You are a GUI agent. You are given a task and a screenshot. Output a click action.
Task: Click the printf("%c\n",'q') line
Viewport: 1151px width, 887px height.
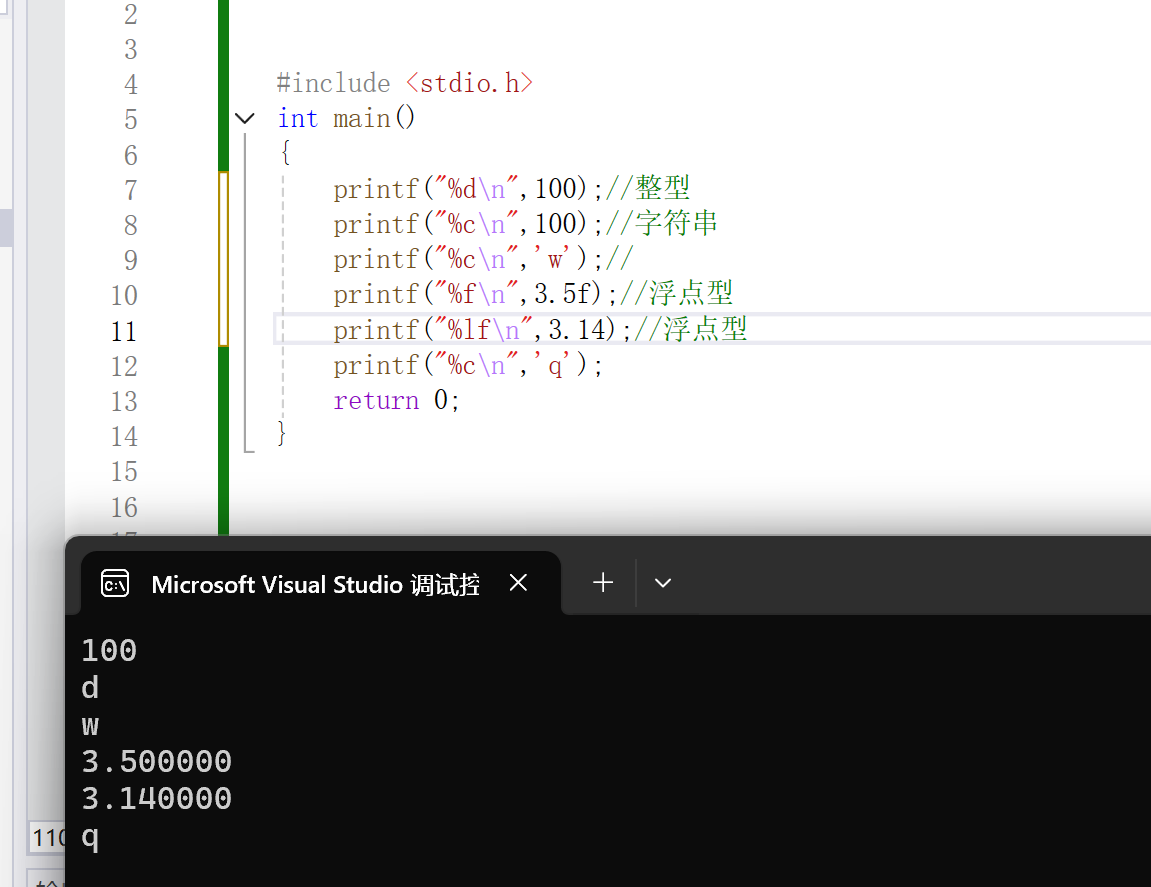tap(468, 365)
